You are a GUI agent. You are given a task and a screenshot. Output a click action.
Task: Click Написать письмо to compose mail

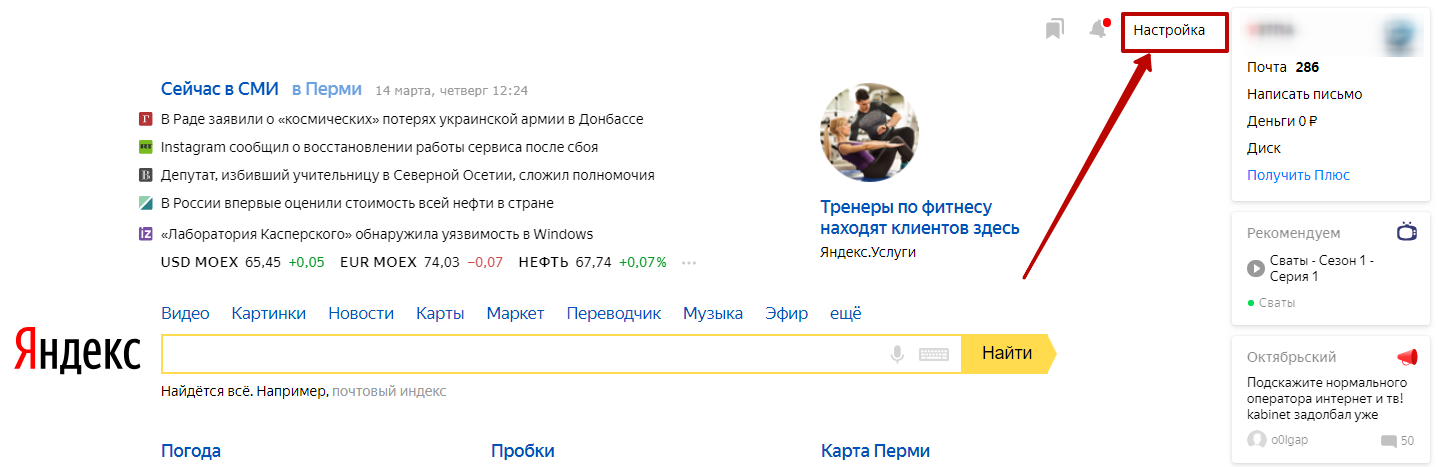pyautogui.click(x=1304, y=94)
